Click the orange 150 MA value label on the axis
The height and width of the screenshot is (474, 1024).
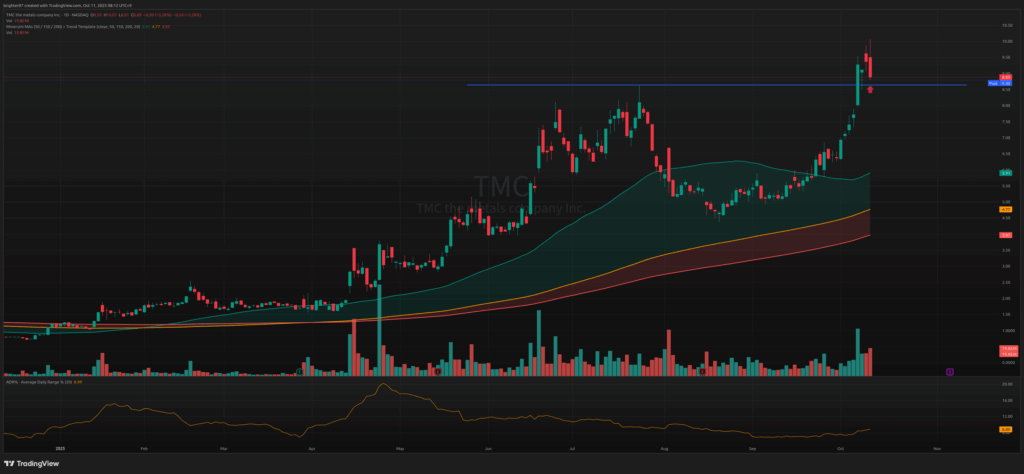click(x=1005, y=209)
